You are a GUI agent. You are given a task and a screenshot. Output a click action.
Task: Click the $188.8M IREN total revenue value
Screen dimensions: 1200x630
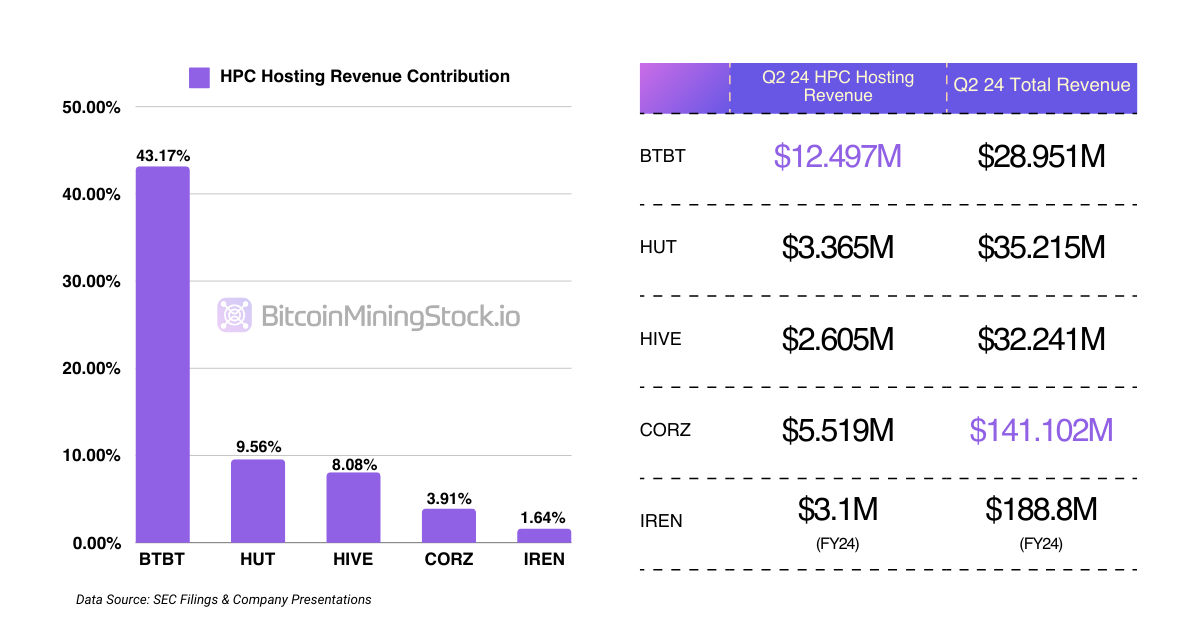point(1041,510)
